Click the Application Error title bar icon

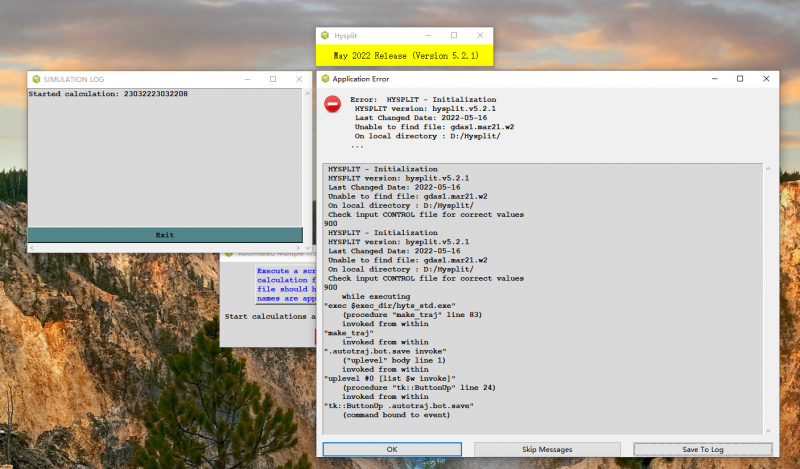325,79
